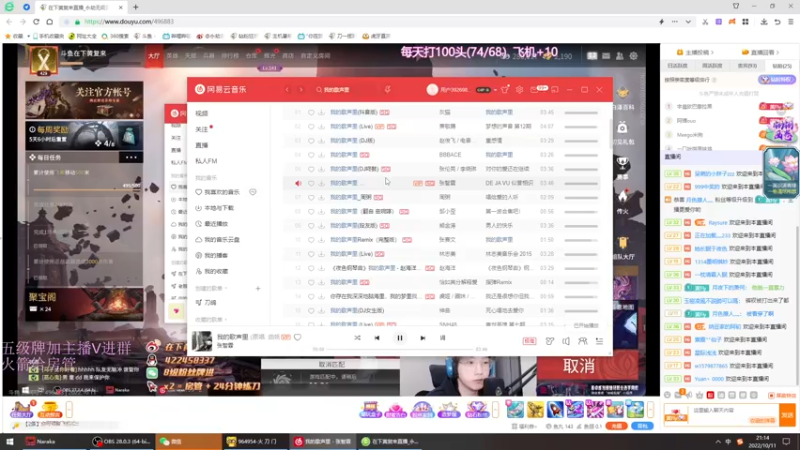
Task: Send chat message with orange 发送 button
Action: click(787, 415)
